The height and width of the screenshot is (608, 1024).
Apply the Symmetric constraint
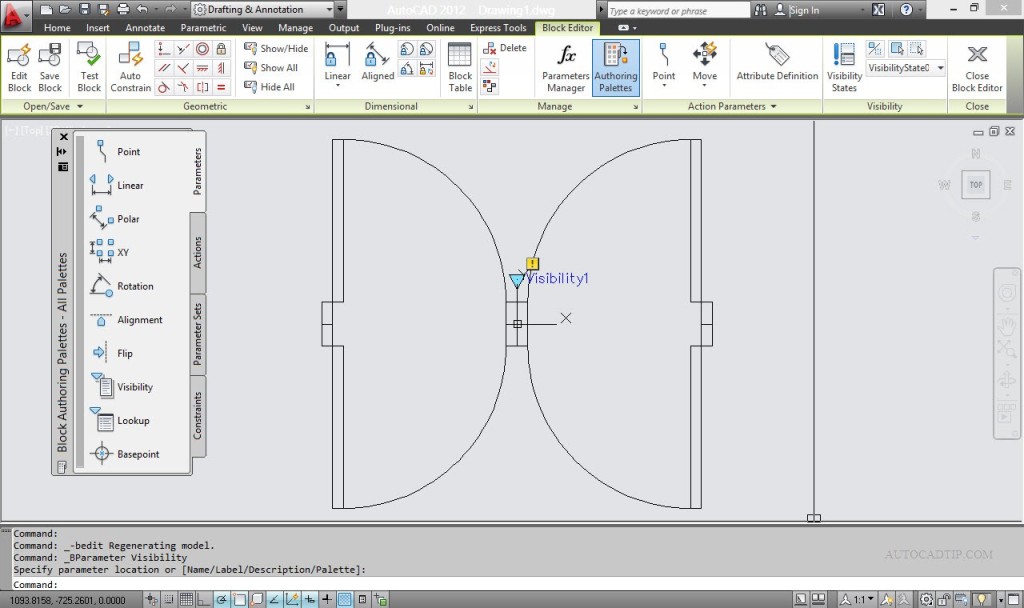tap(202, 87)
